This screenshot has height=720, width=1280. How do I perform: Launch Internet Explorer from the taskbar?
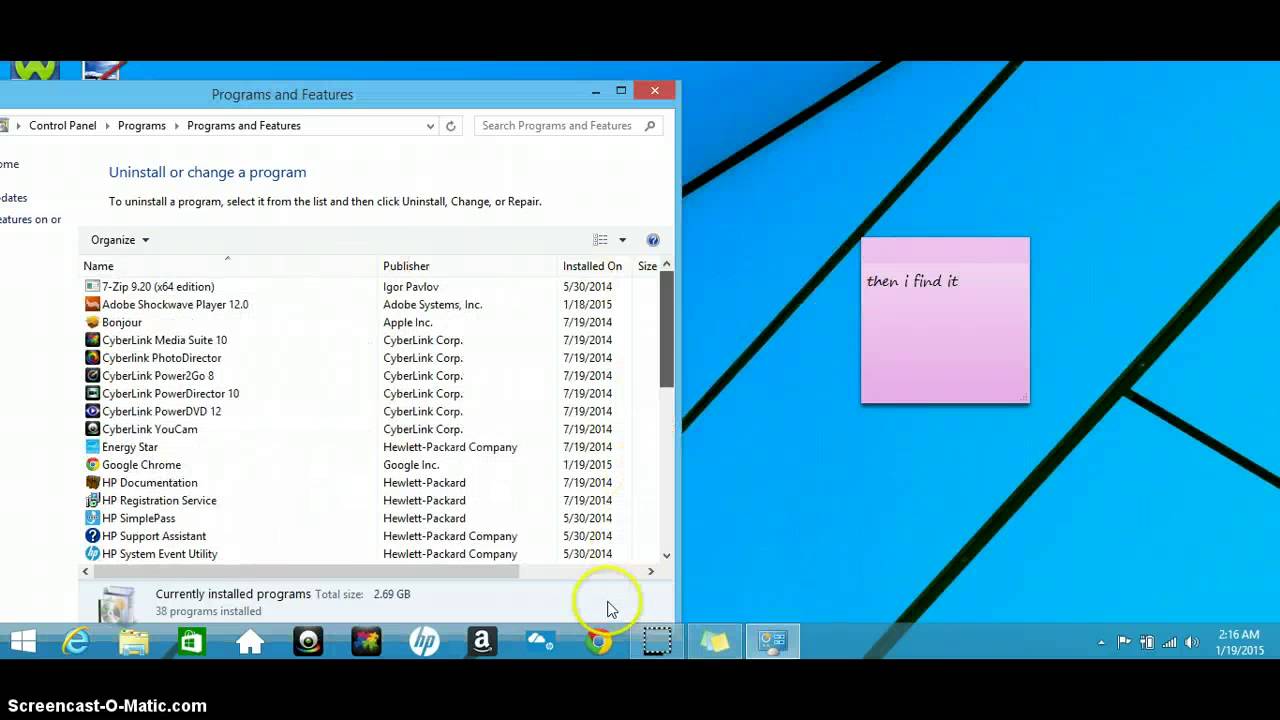(76, 642)
